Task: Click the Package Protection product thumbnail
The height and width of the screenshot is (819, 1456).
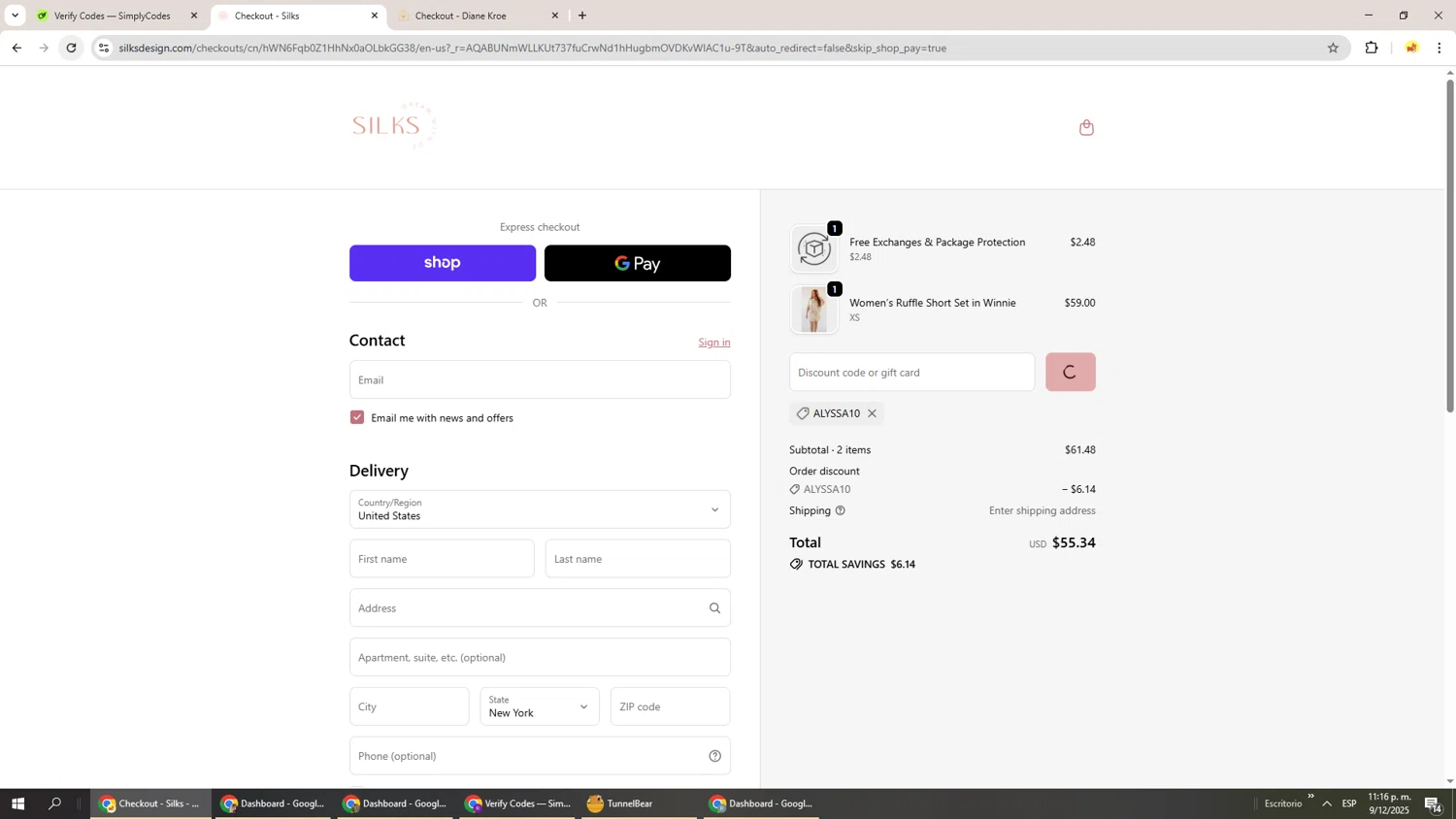Action: click(814, 249)
